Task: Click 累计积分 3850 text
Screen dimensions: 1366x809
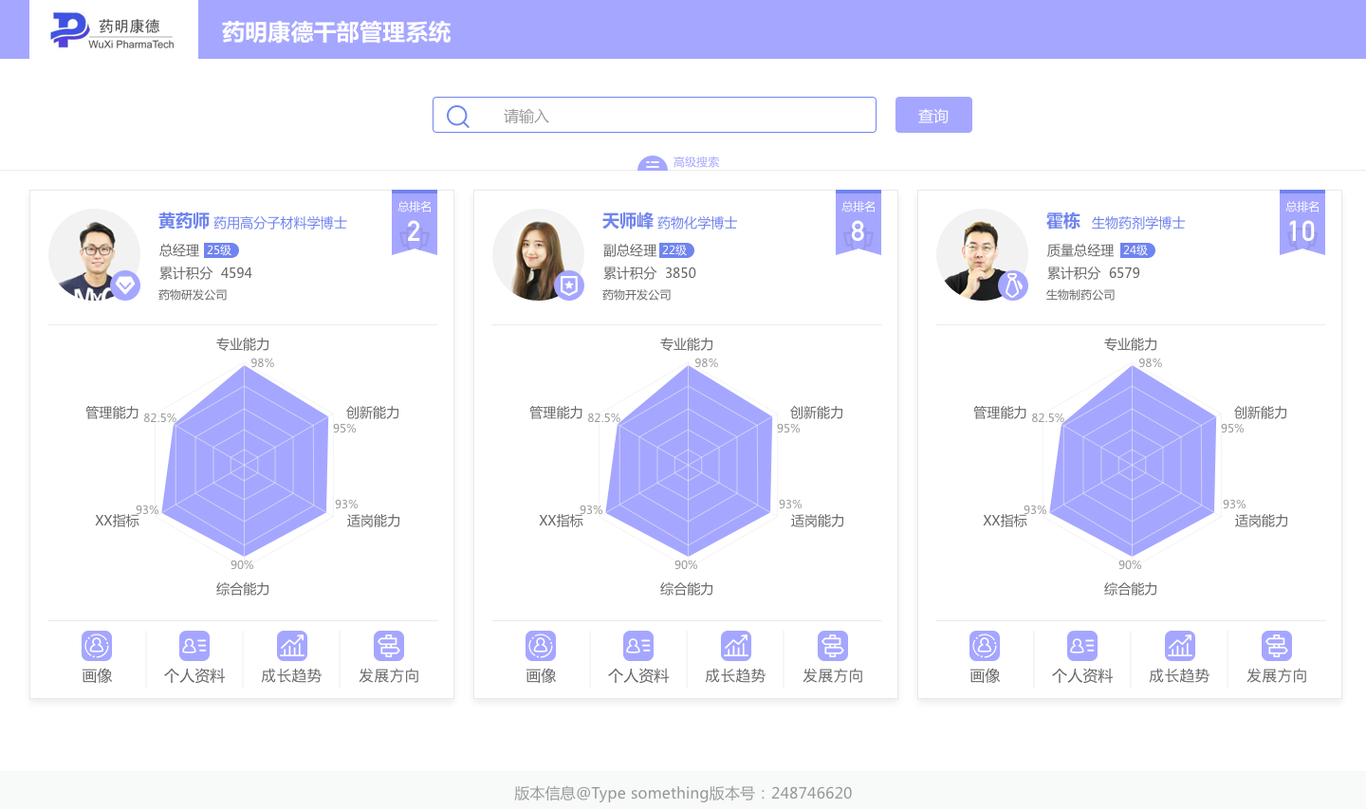Action: [649, 273]
